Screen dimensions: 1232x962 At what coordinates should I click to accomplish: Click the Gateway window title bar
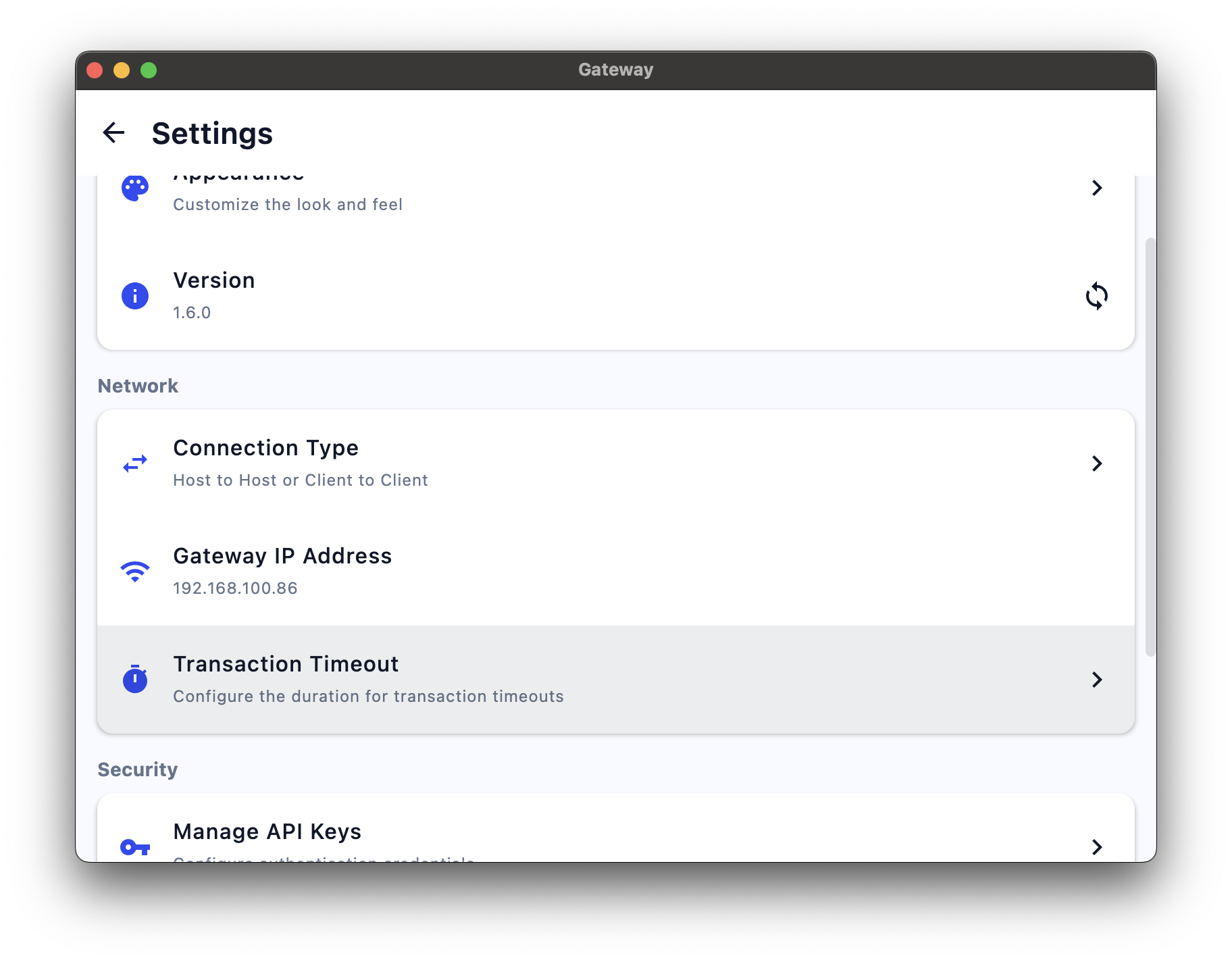[615, 69]
